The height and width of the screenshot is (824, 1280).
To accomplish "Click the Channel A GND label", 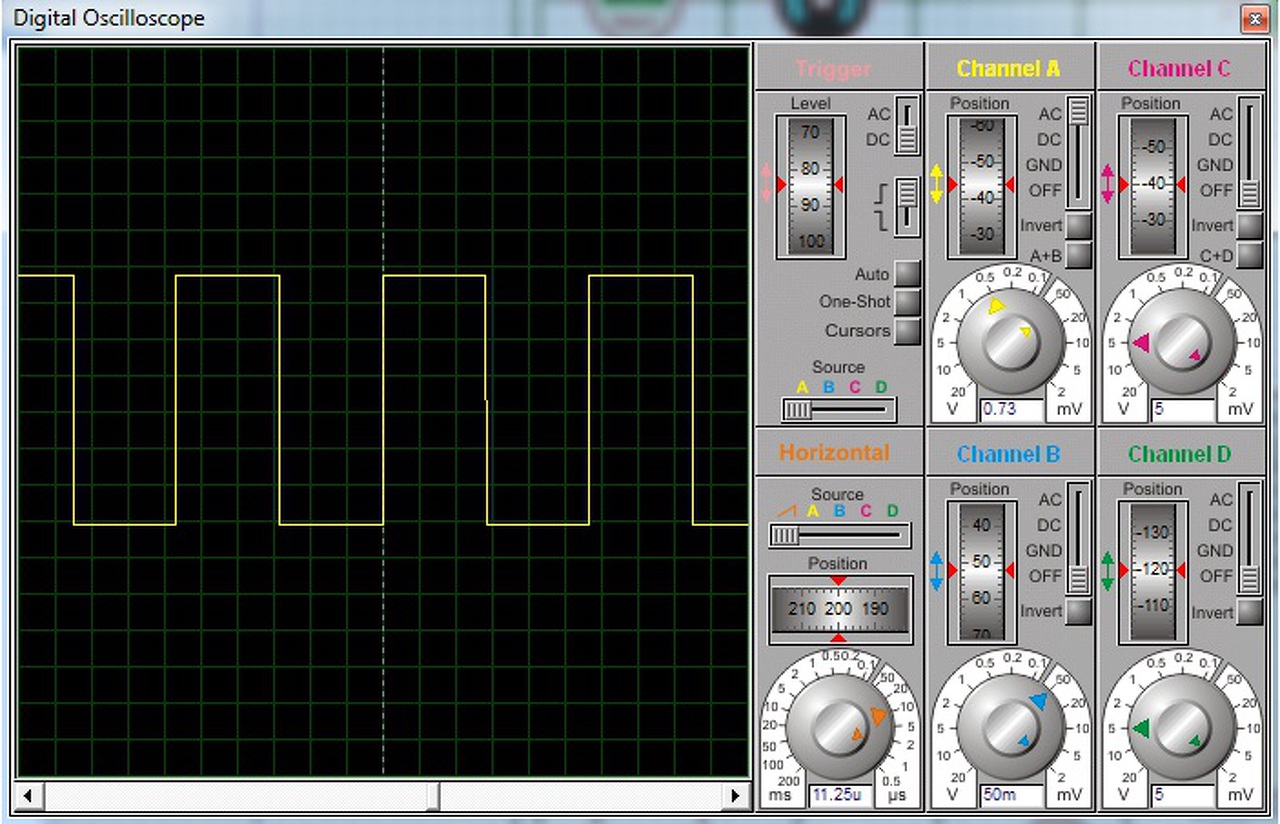I will pyautogui.click(x=1045, y=165).
